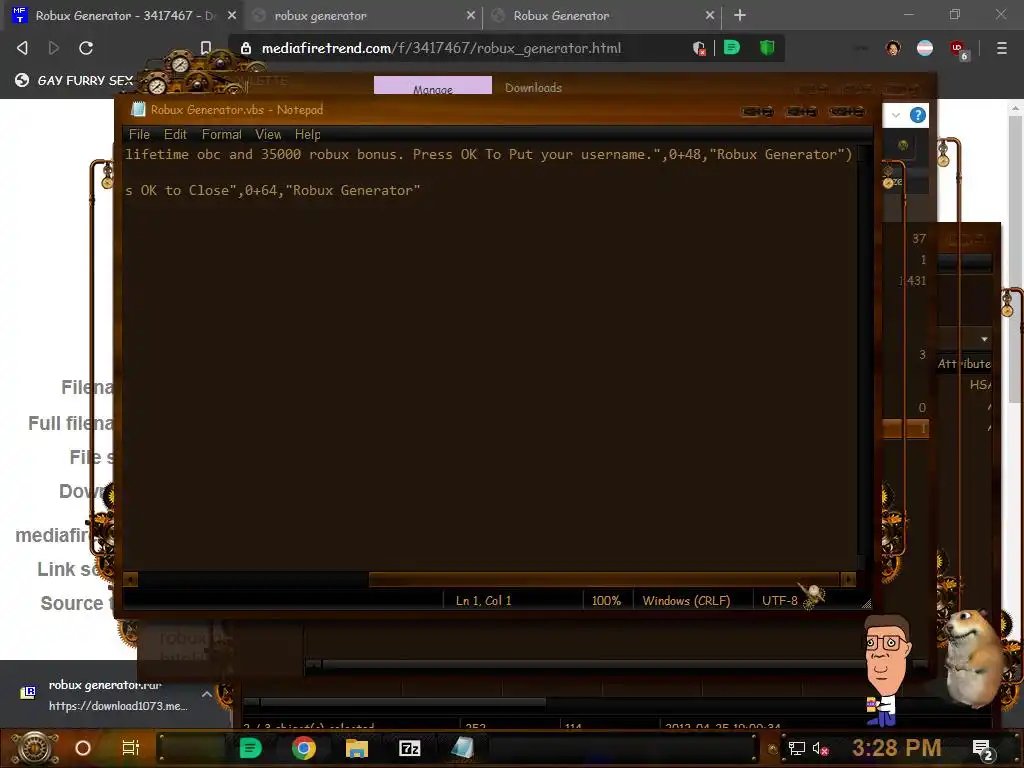Expand the ribbon chevron beside help icon
This screenshot has height=768, width=1024.
point(896,116)
